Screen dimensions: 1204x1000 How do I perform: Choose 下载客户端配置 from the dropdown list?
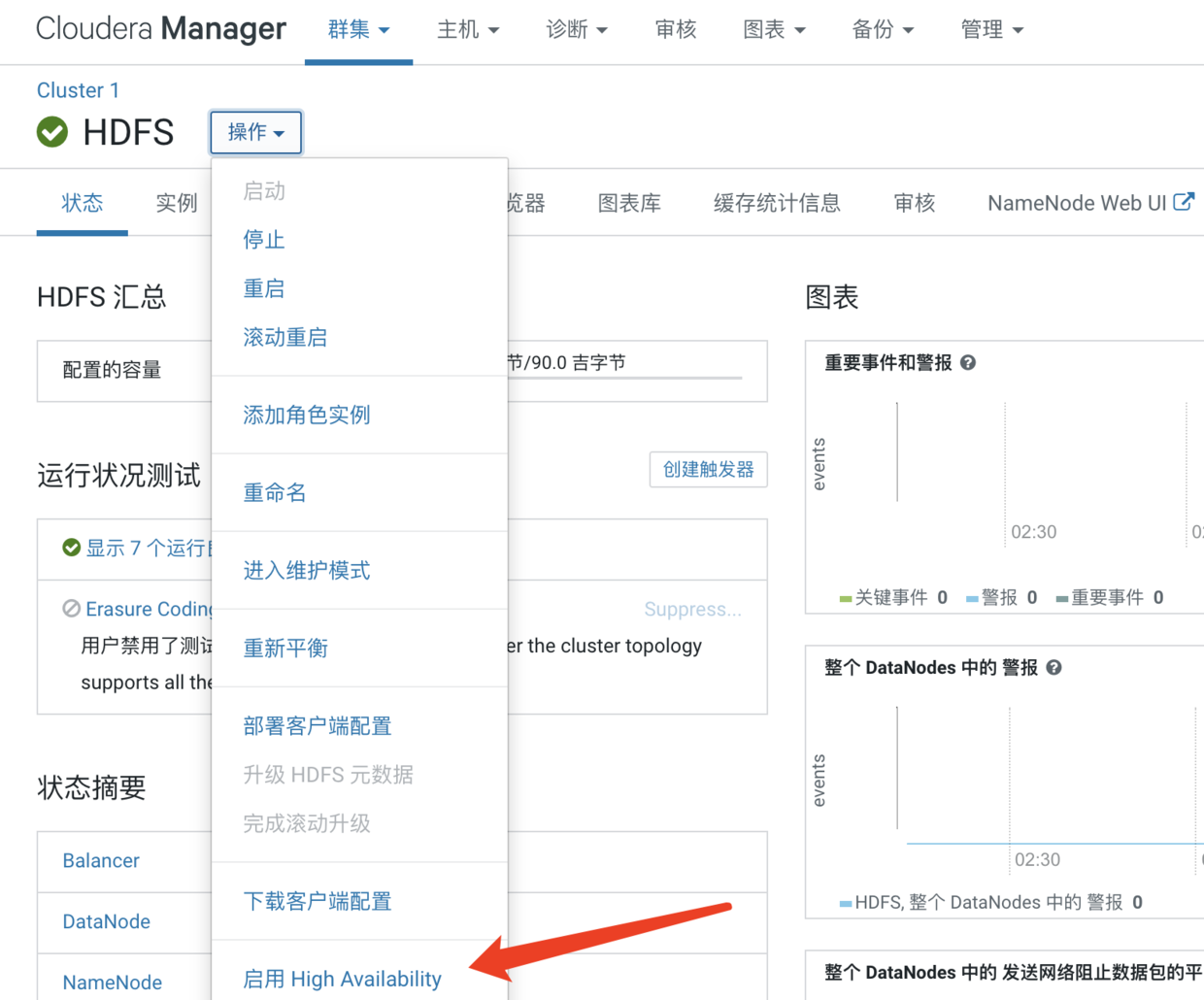tap(317, 901)
